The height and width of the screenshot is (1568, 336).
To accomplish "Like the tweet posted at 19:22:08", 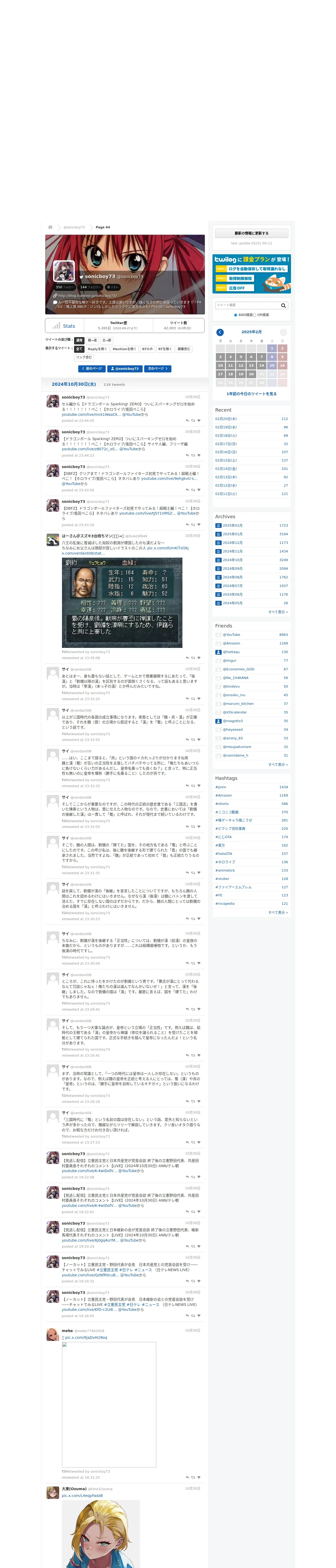I will [x=199, y=1177].
